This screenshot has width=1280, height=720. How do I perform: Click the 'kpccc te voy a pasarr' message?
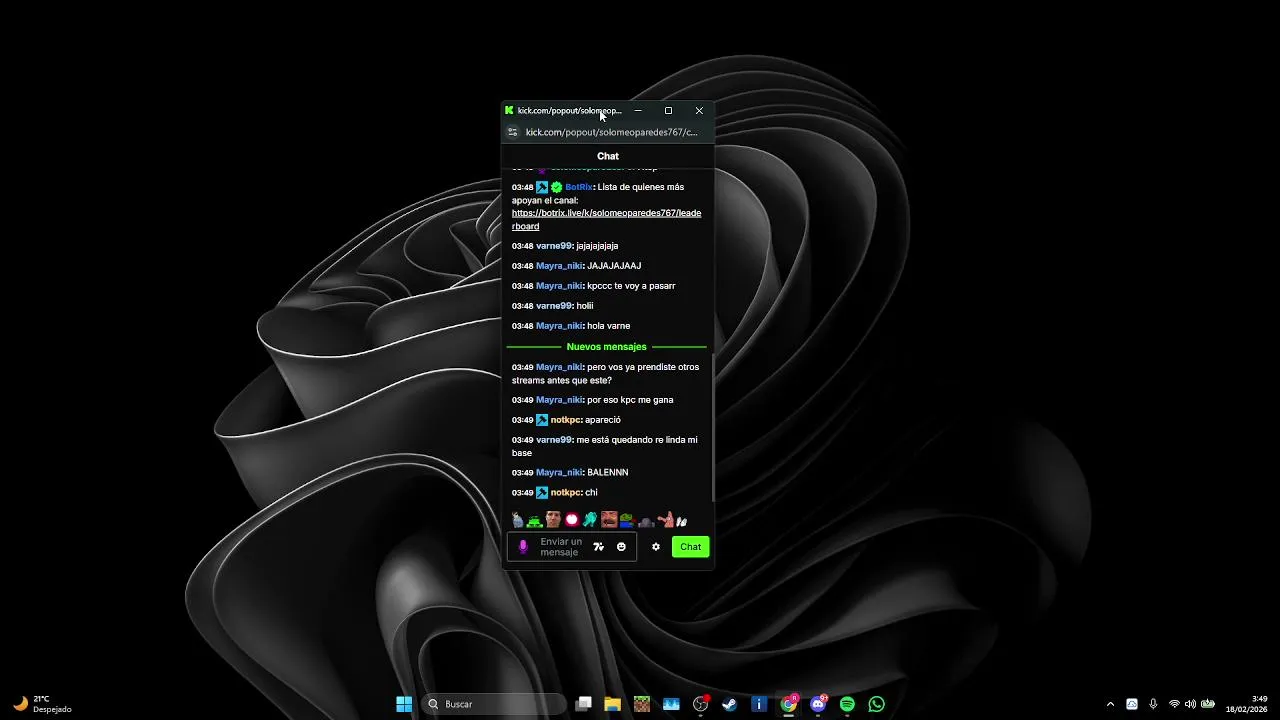coord(631,286)
